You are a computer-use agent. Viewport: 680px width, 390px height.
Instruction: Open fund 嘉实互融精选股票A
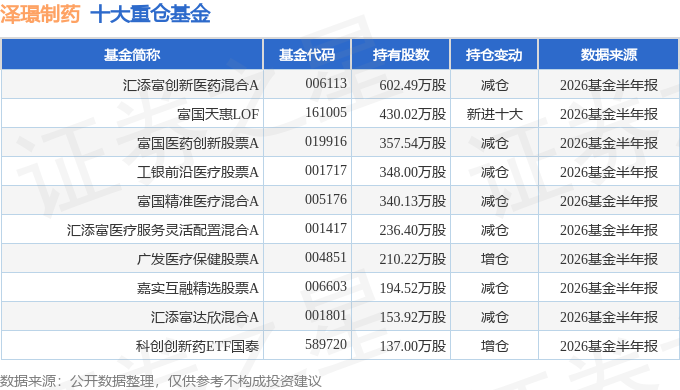point(198,288)
